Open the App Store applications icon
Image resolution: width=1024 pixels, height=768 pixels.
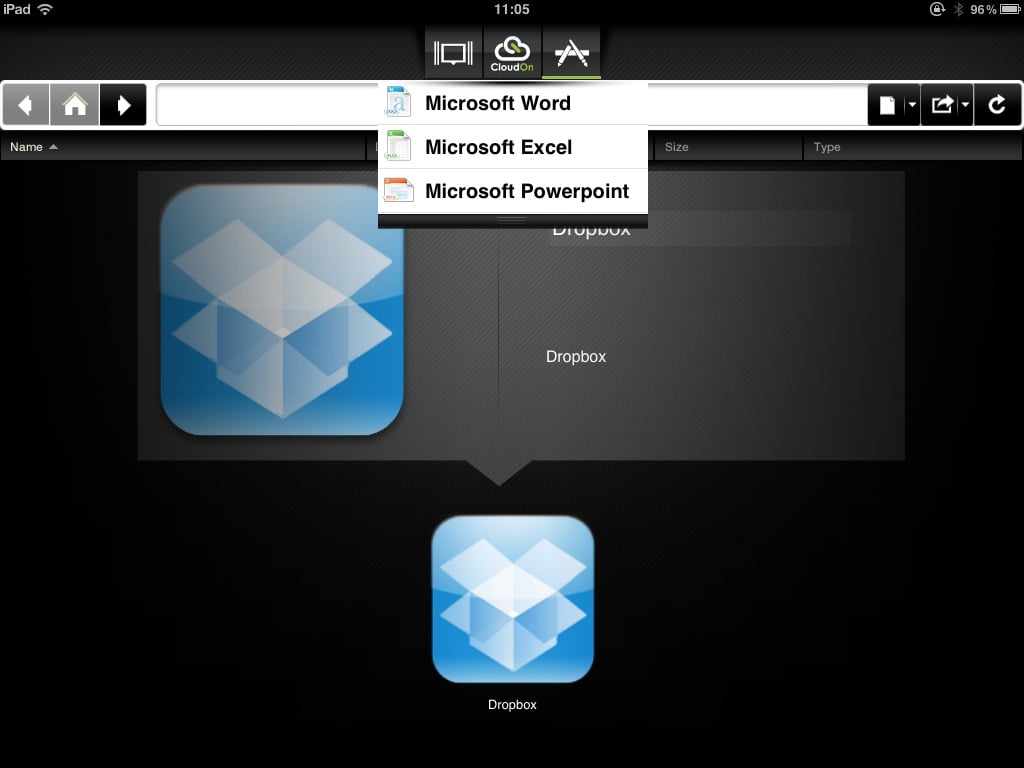point(571,53)
